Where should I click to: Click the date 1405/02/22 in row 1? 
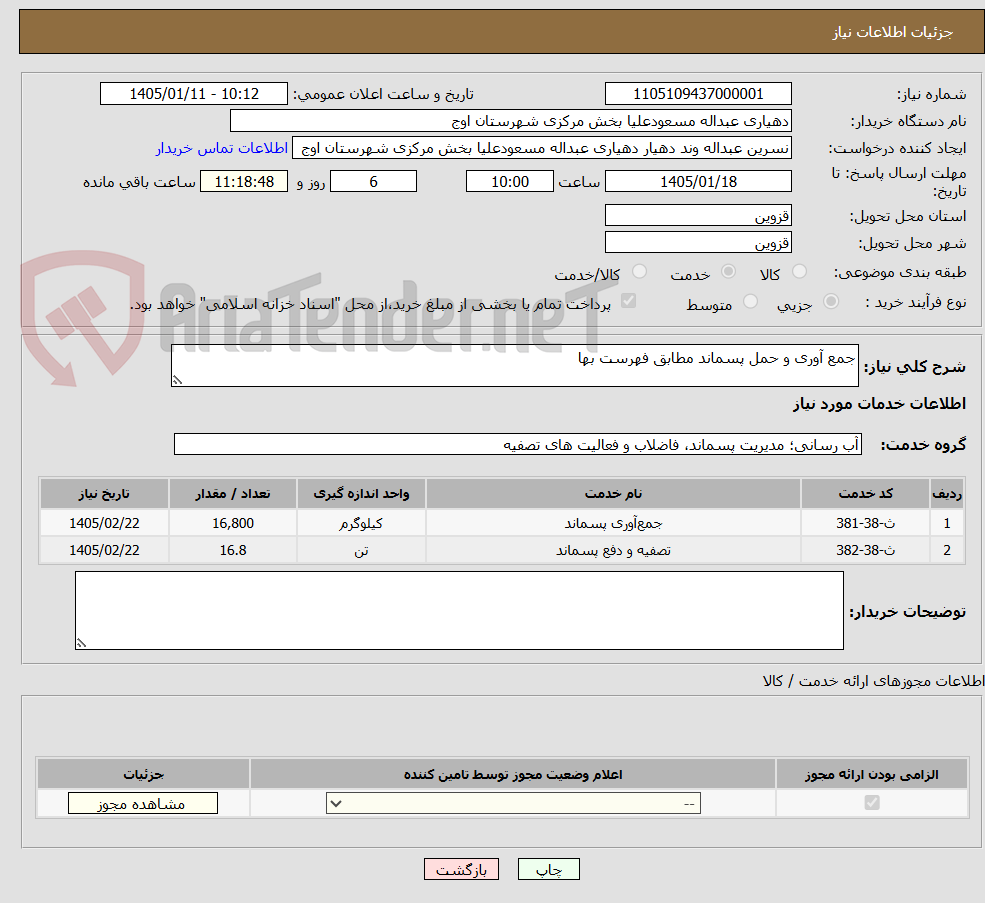[x=104, y=523]
